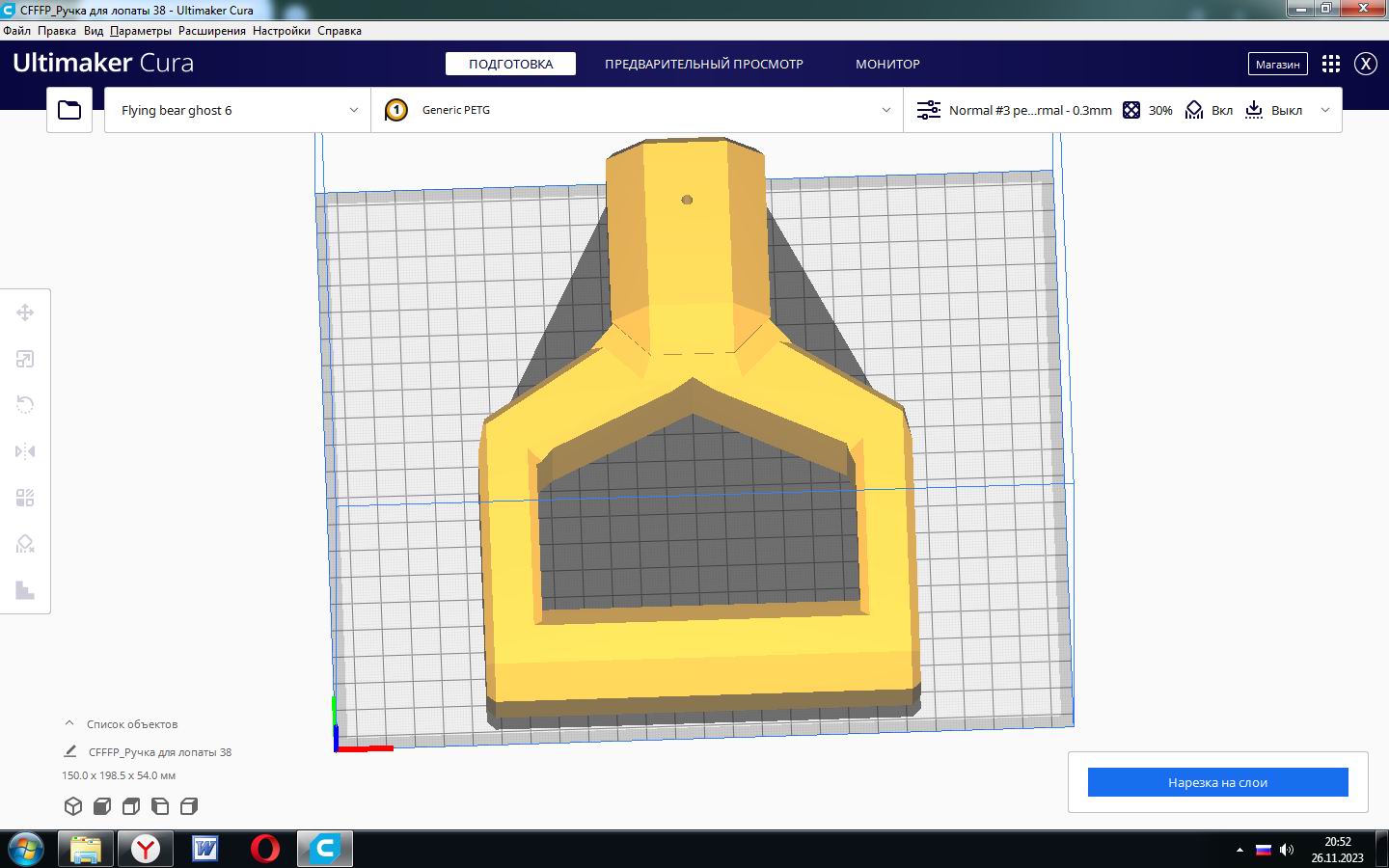Select the Move tool in sidebar

(25, 312)
